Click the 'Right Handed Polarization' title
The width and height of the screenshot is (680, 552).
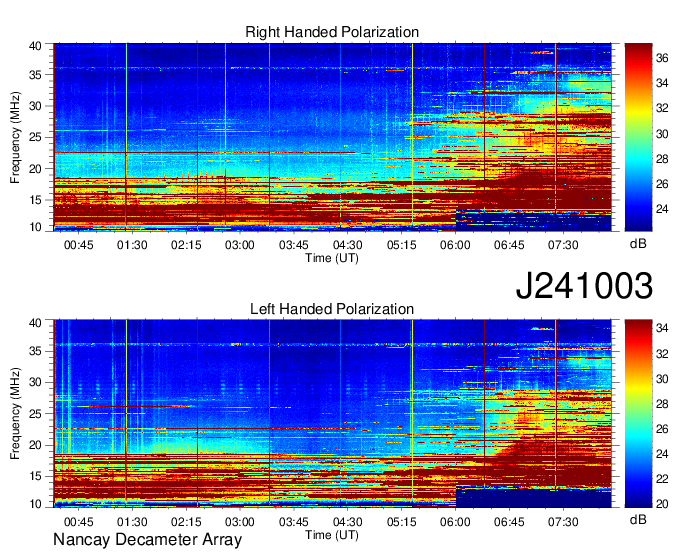(x=332, y=32)
